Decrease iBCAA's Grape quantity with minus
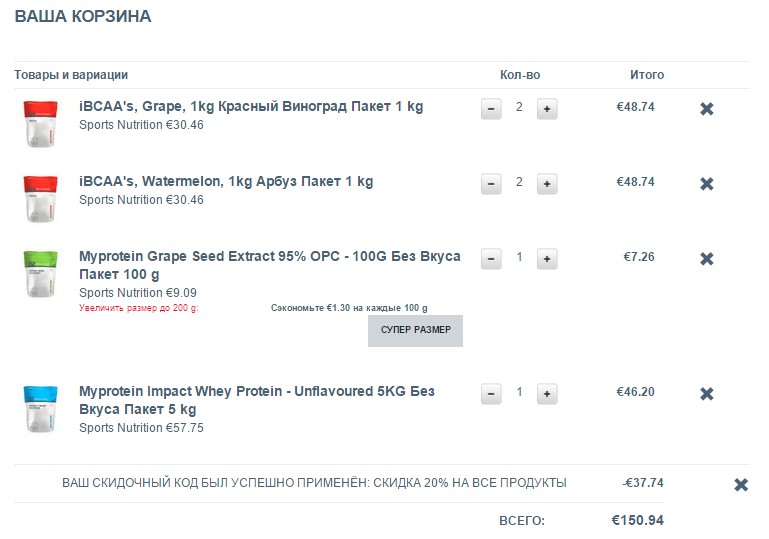This screenshot has width=769, height=539. click(x=491, y=108)
